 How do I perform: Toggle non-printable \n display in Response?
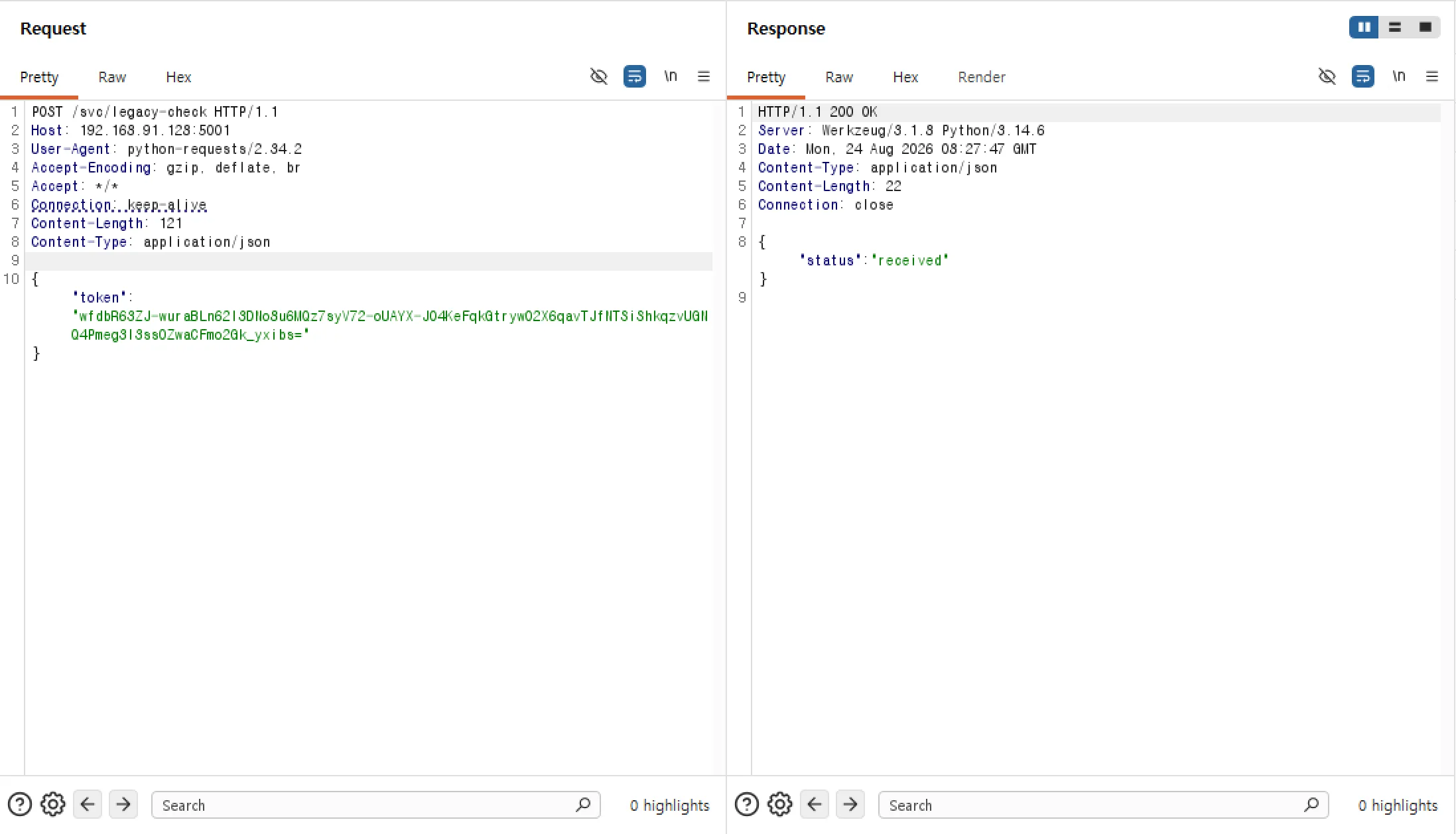(1399, 76)
